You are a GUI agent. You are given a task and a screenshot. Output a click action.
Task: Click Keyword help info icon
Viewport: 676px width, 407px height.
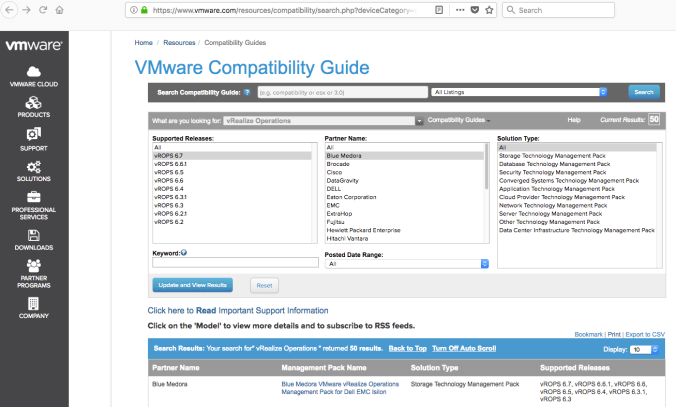coord(184,253)
